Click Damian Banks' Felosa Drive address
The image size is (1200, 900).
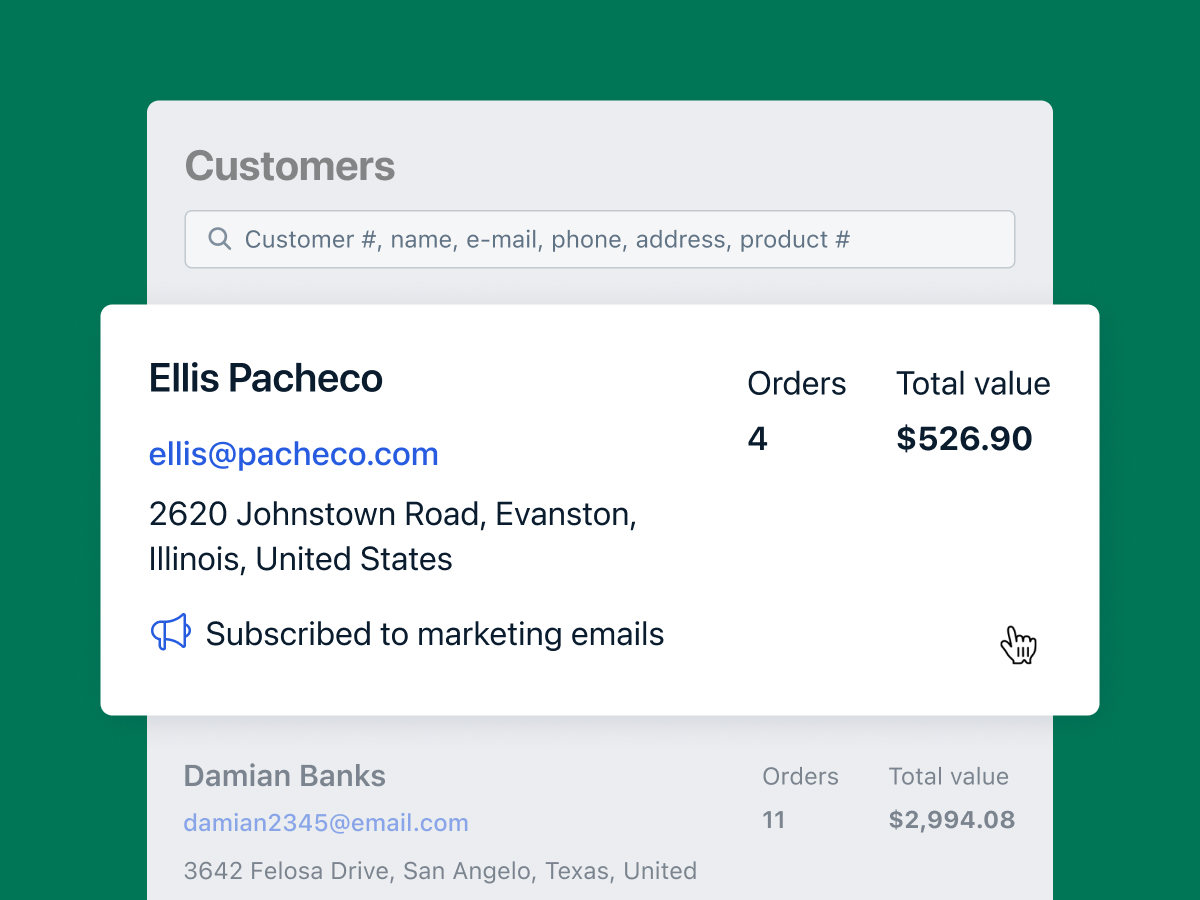440,871
